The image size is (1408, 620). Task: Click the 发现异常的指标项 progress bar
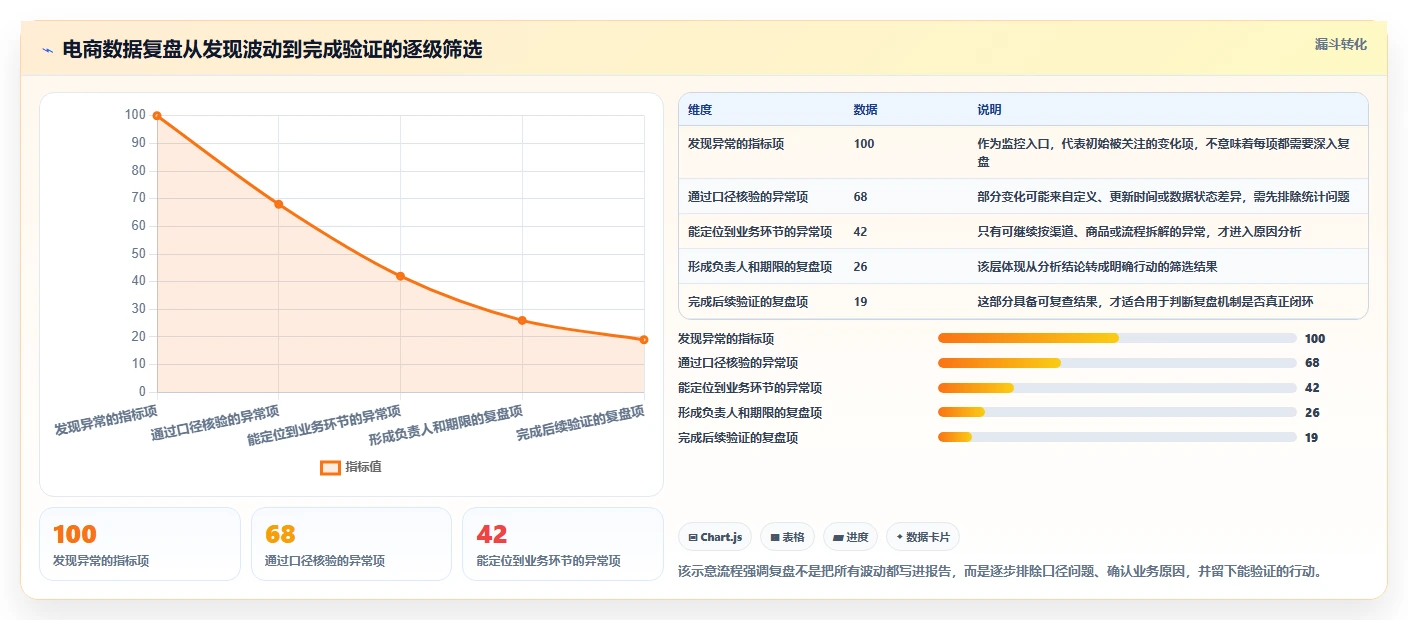click(x=1117, y=338)
